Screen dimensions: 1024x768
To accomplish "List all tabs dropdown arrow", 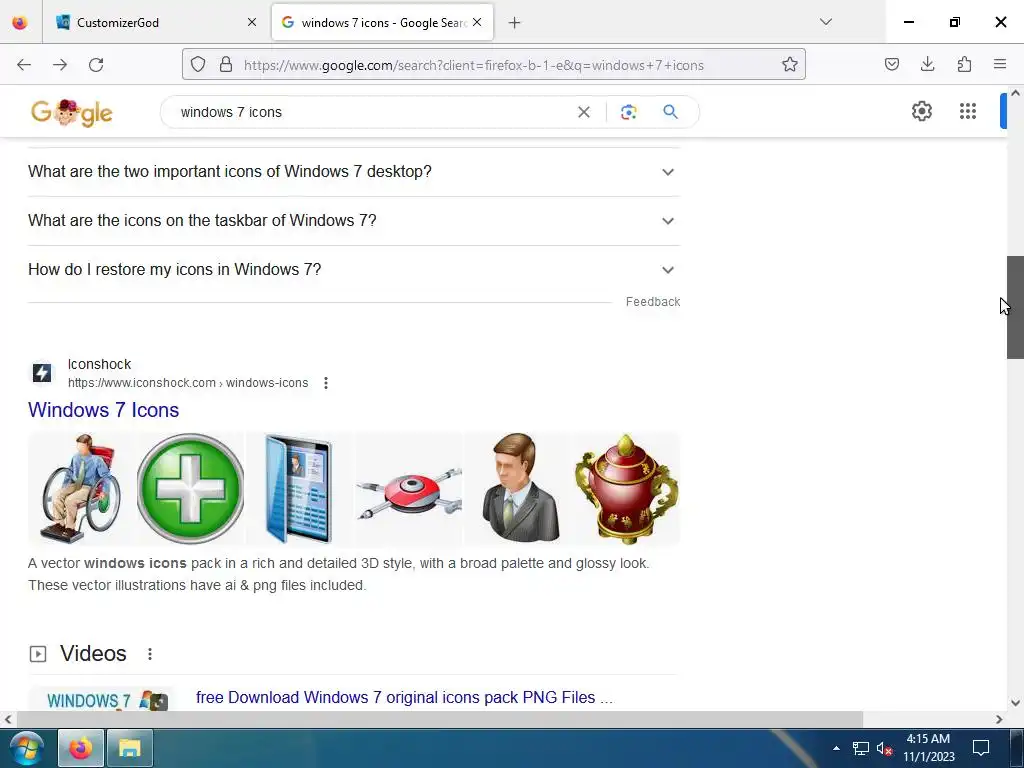I will (826, 22).
